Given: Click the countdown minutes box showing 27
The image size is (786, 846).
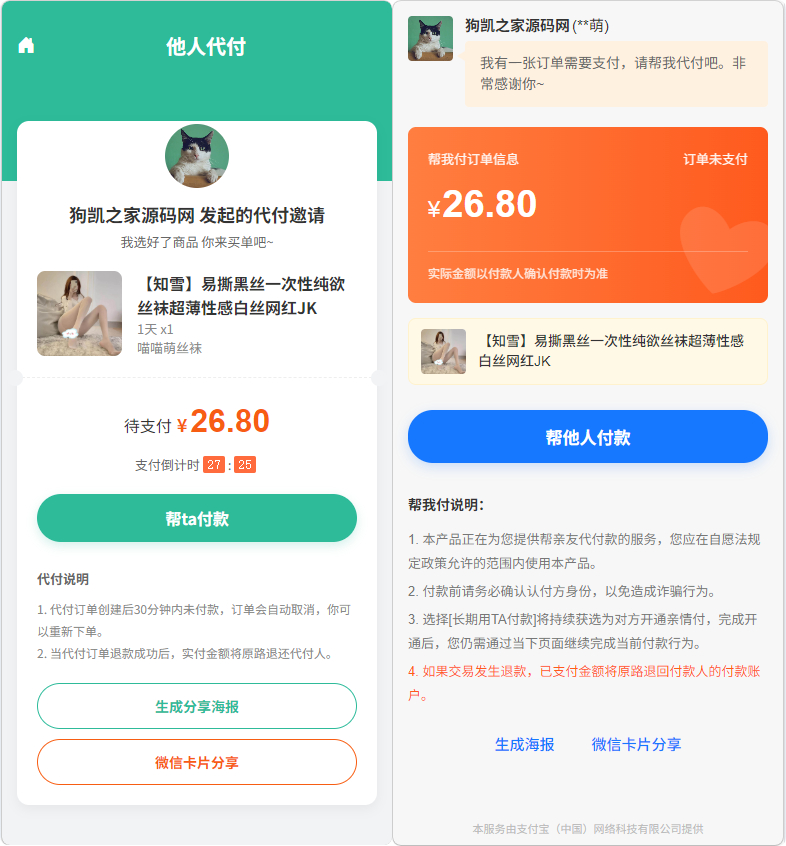Looking at the screenshot, I should [x=214, y=465].
